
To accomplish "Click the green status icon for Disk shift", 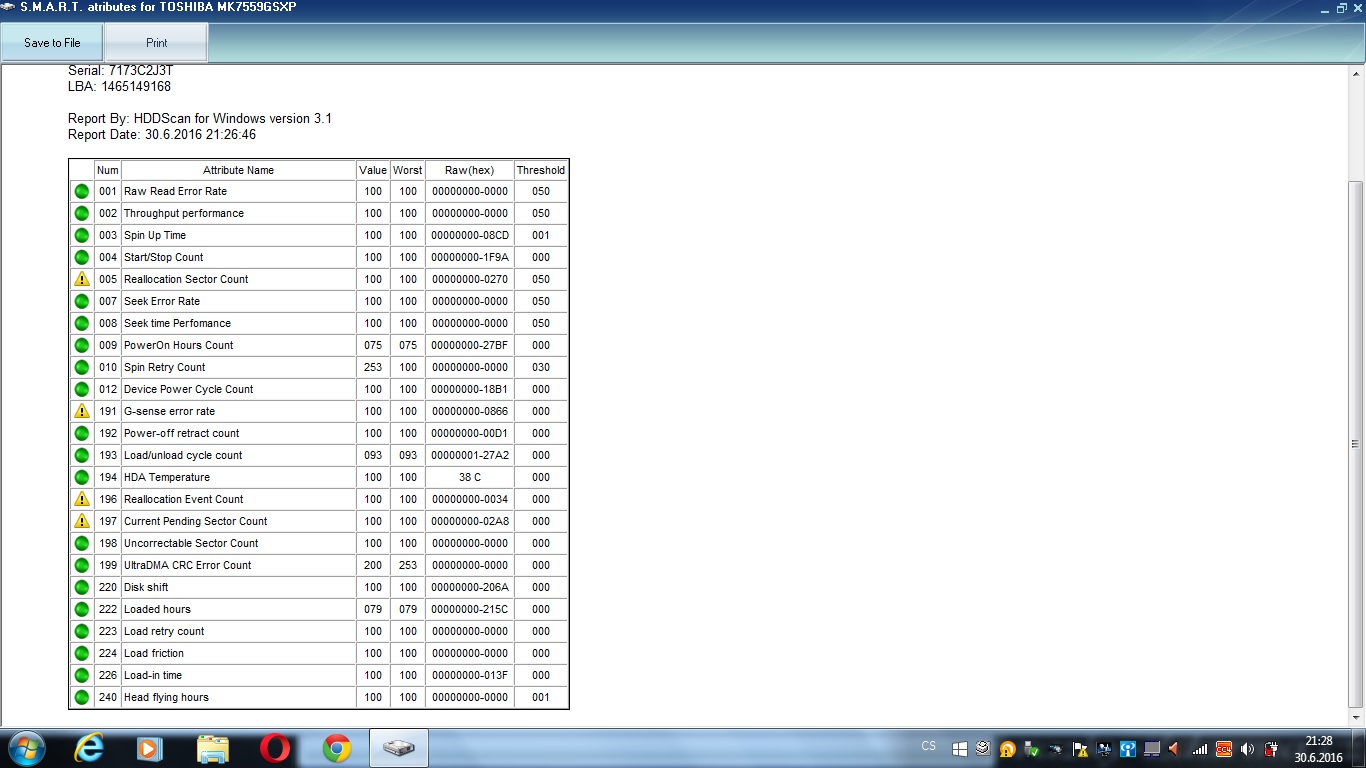I will (x=82, y=587).
